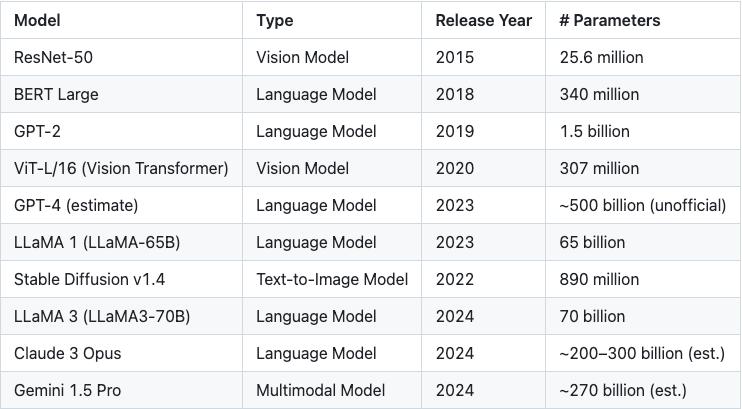Click the 890 million parameters cell
Screen dimensions: 742x409
(599, 279)
